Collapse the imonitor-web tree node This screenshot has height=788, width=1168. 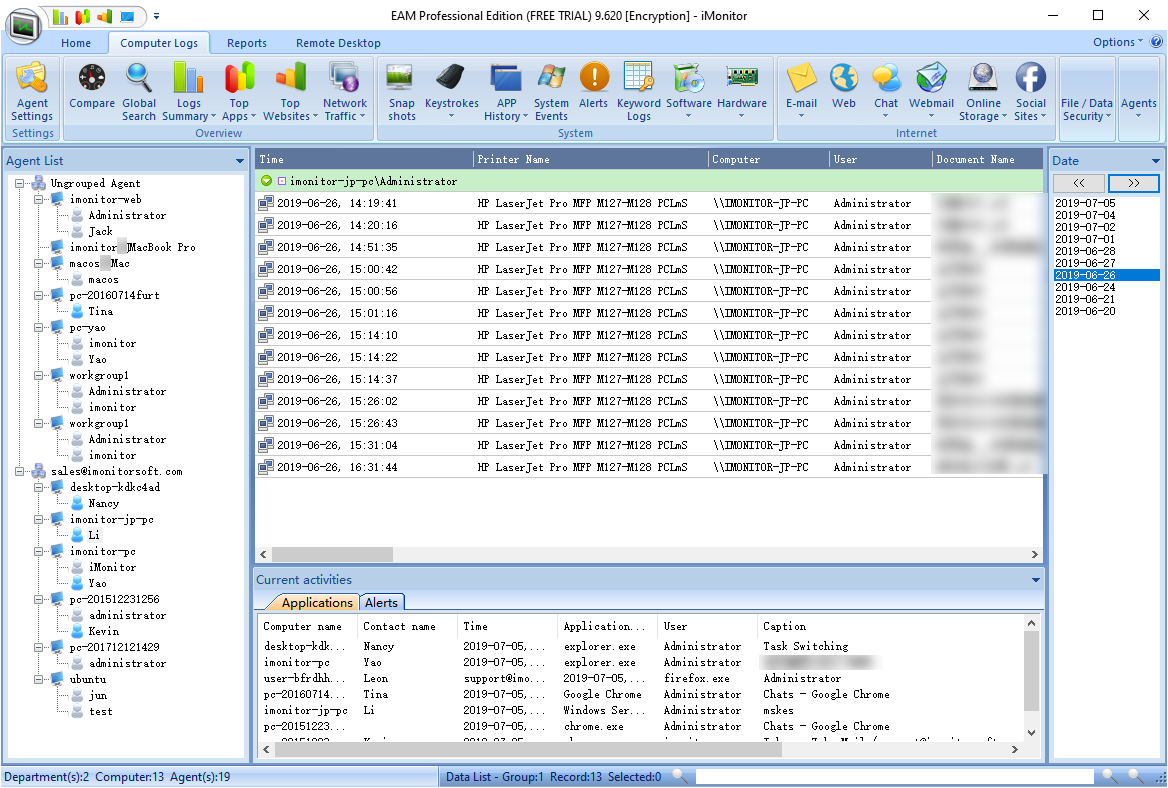[x=38, y=200]
